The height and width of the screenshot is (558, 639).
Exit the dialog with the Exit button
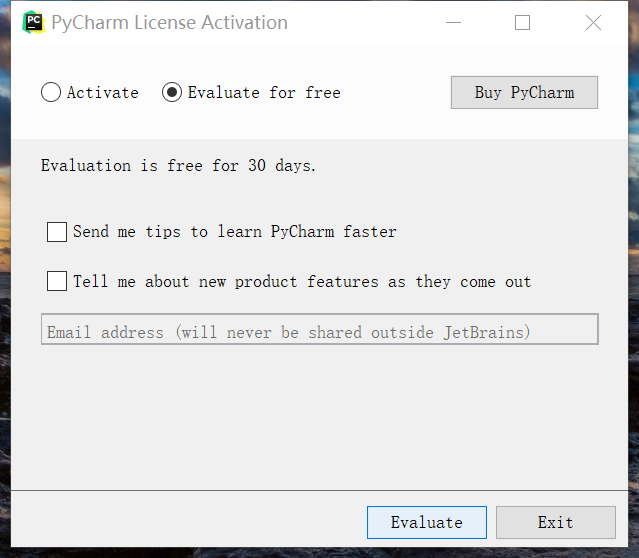tap(555, 522)
